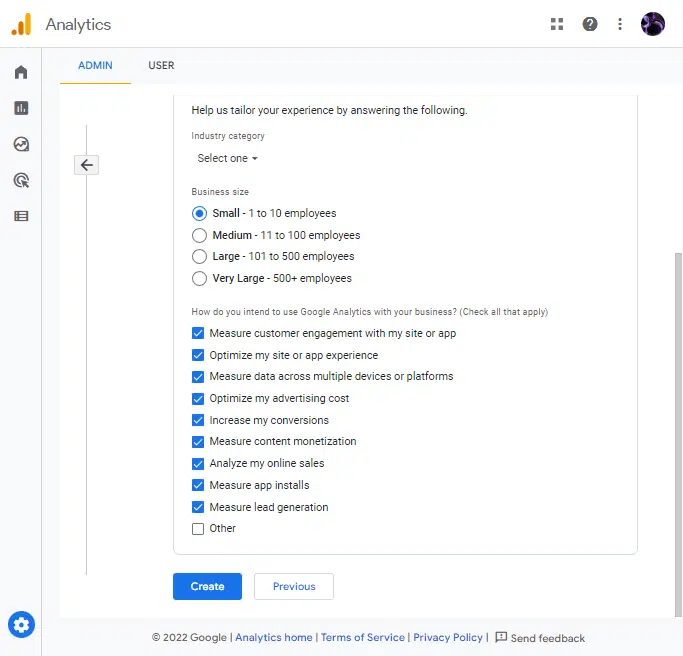Uncheck Optimize my site or app experience
Viewport: 683px width, 656px height.
(x=198, y=355)
